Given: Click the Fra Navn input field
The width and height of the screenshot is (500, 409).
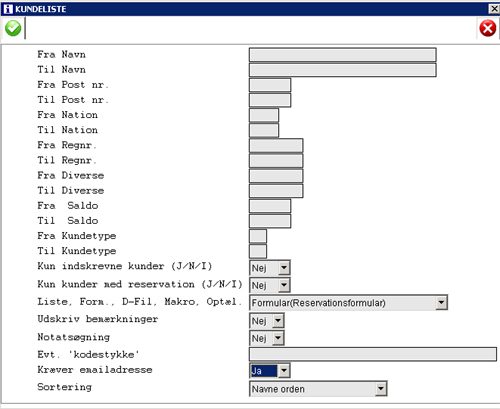Looking at the screenshot, I should point(343,55).
